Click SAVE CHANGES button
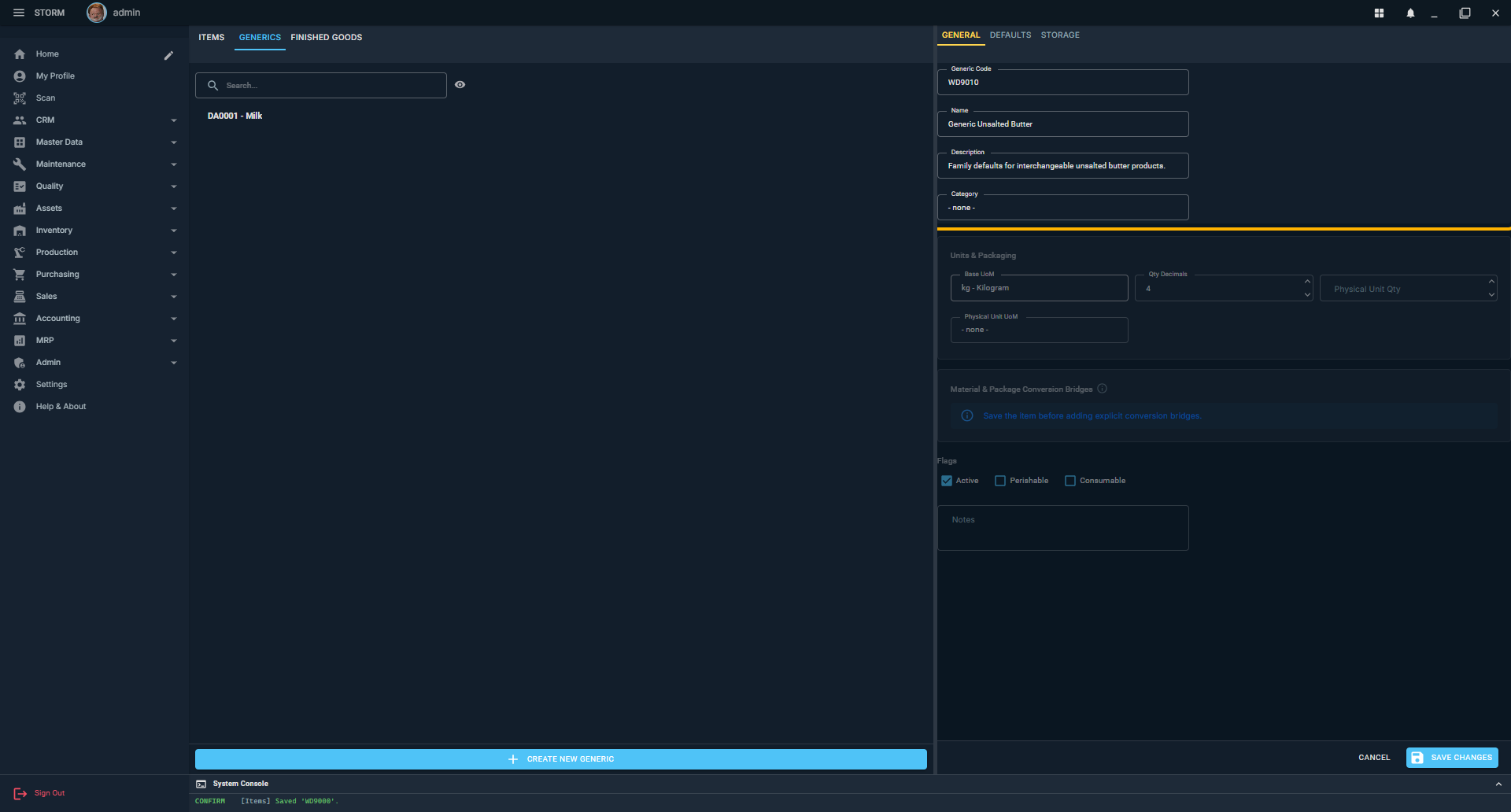The image size is (1511, 812). click(1452, 758)
